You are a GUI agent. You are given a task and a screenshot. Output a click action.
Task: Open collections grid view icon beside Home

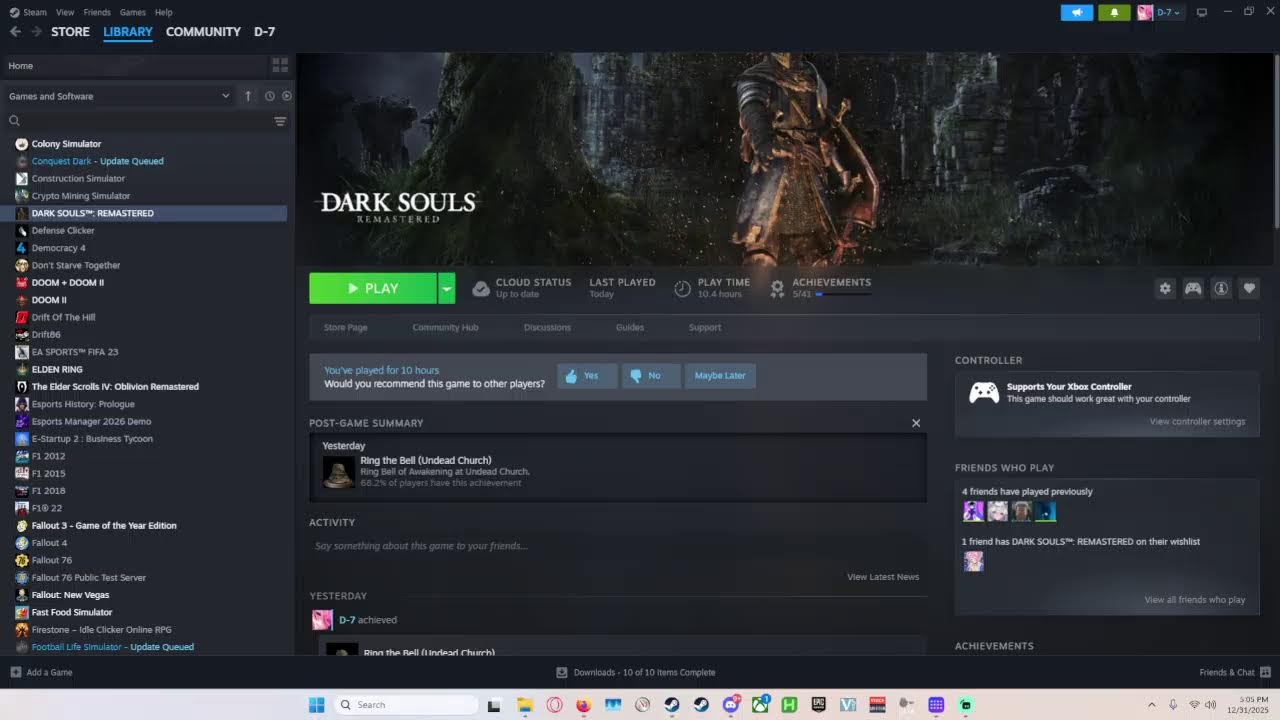[x=280, y=65]
